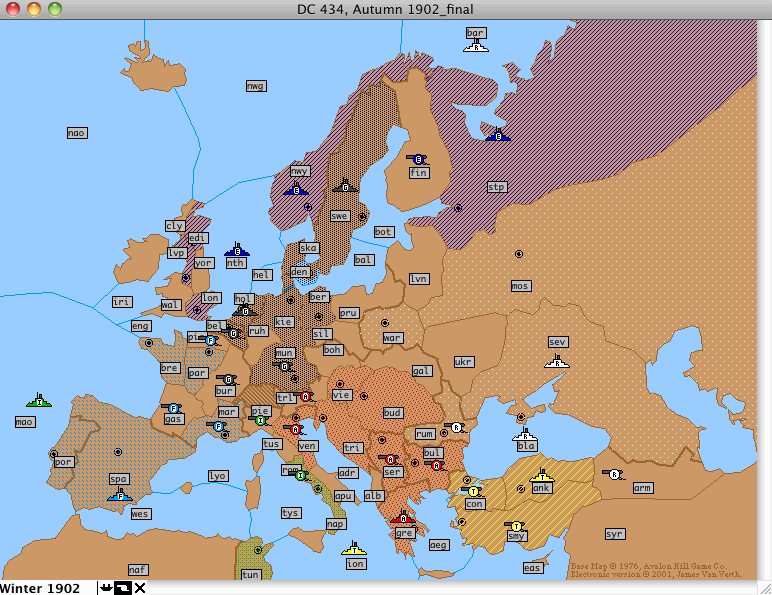Click the bud province label
The image size is (772, 595).
(393, 413)
